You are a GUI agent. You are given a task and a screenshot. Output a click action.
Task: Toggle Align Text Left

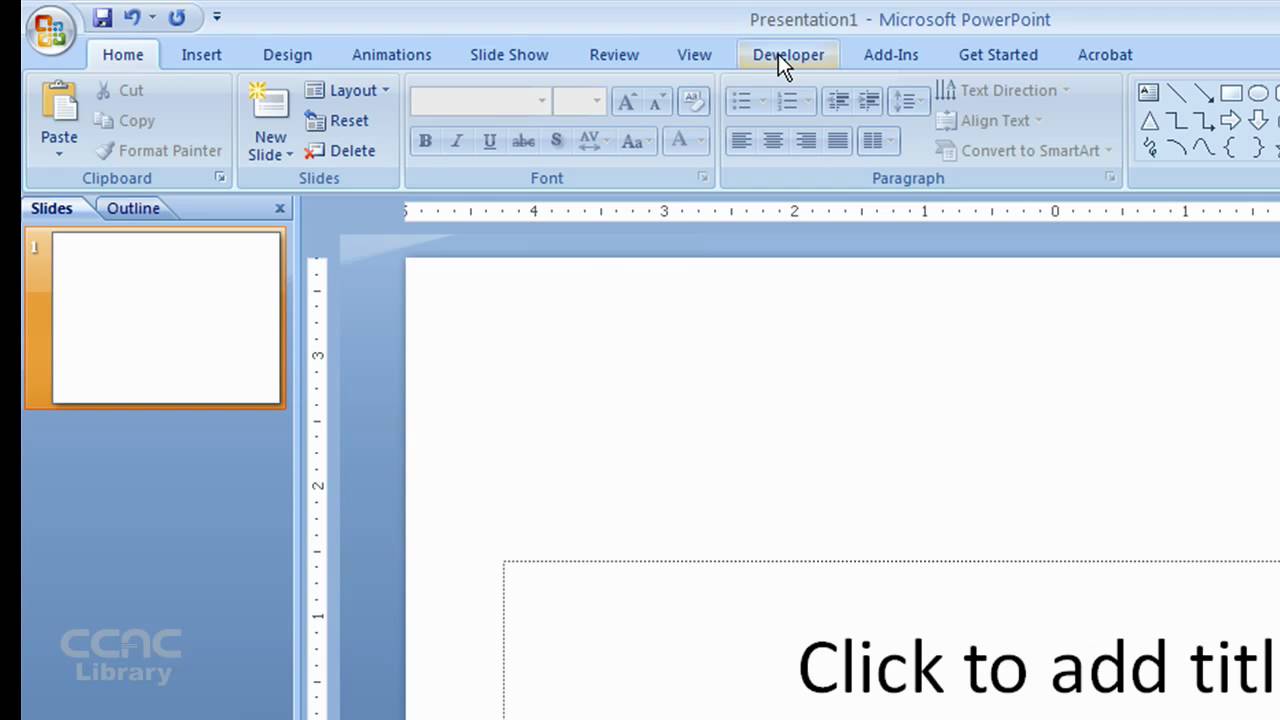tap(741, 141)
